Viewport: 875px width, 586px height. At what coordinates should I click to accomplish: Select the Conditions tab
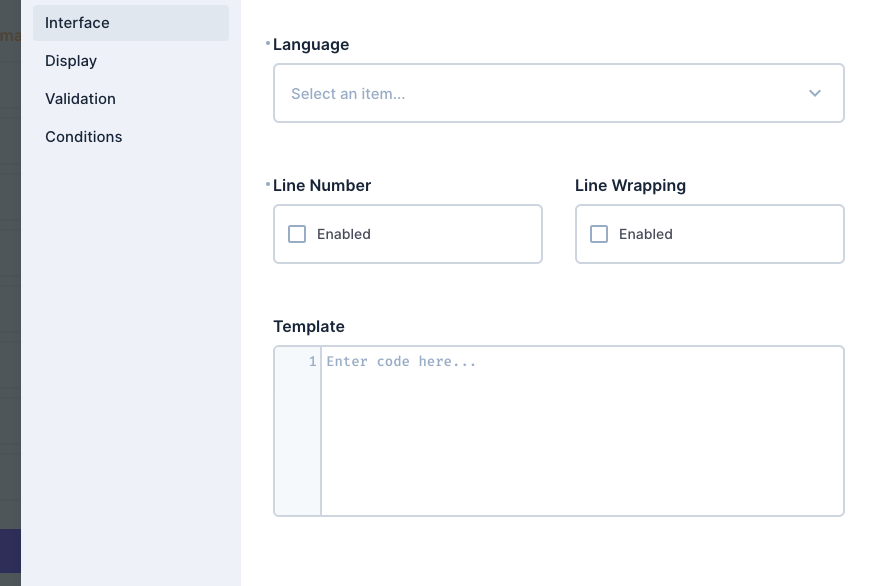(x=83, y=137)
